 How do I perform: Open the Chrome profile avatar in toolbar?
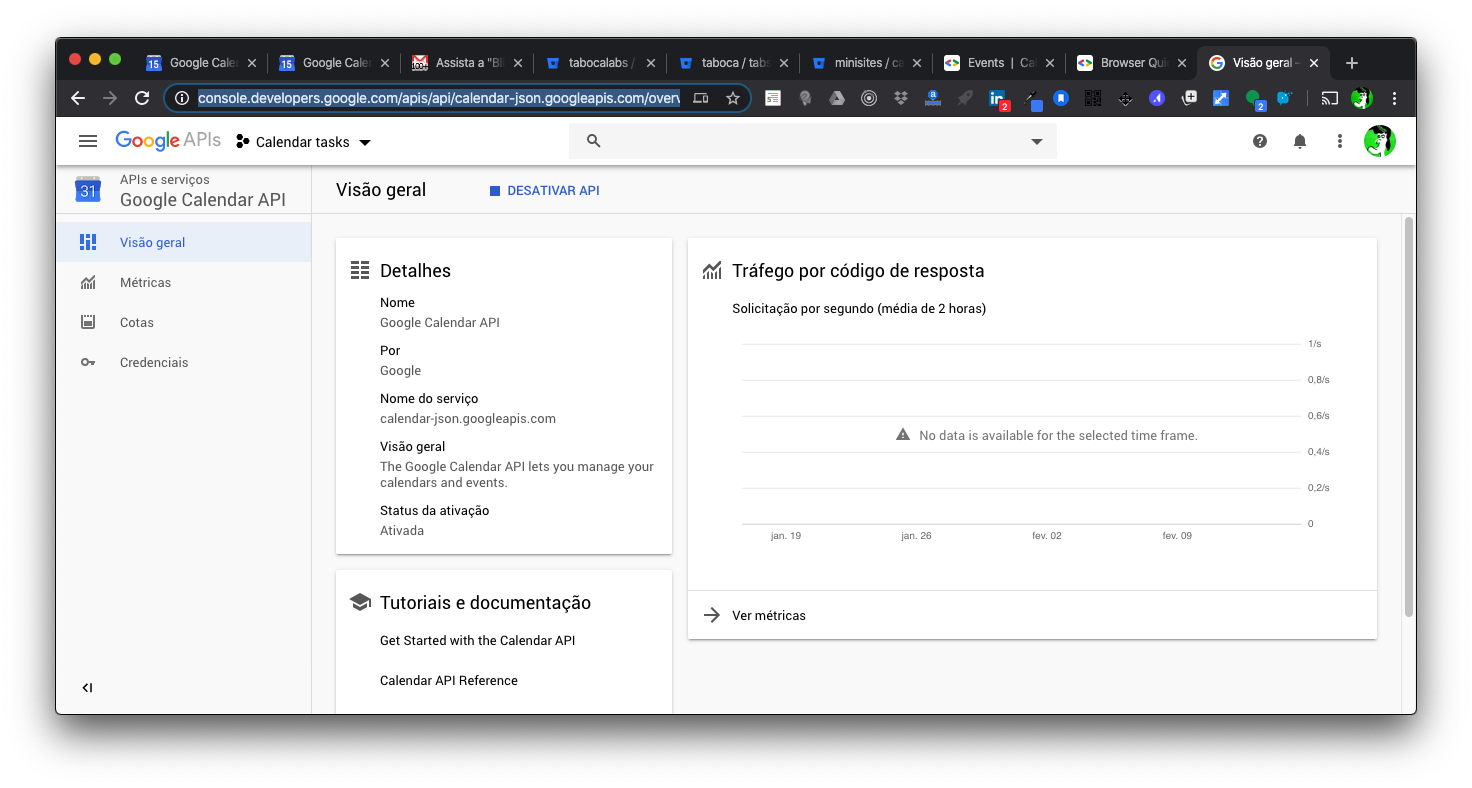point(1361,98)
